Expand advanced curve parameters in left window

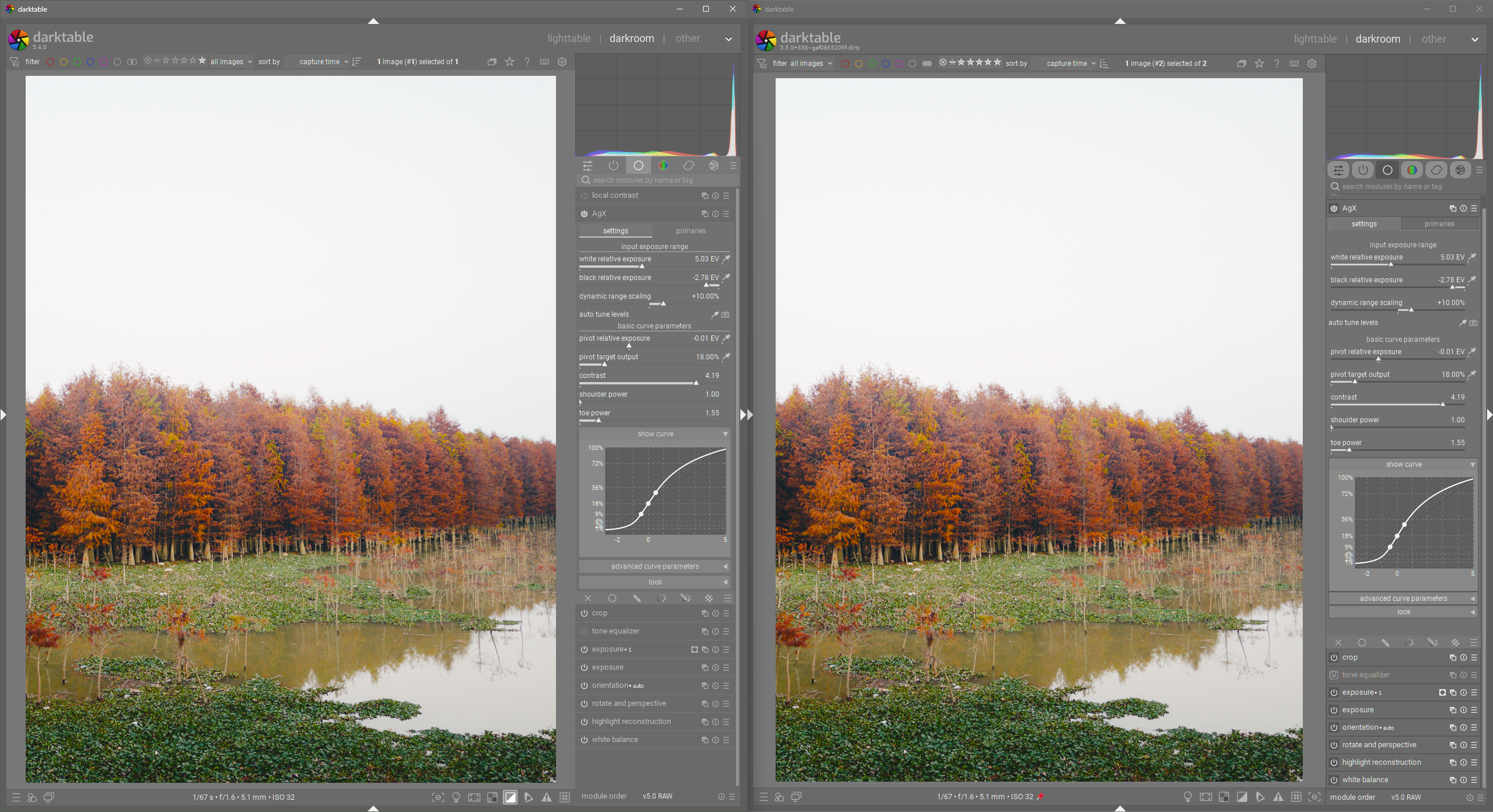tap(655, 566)
